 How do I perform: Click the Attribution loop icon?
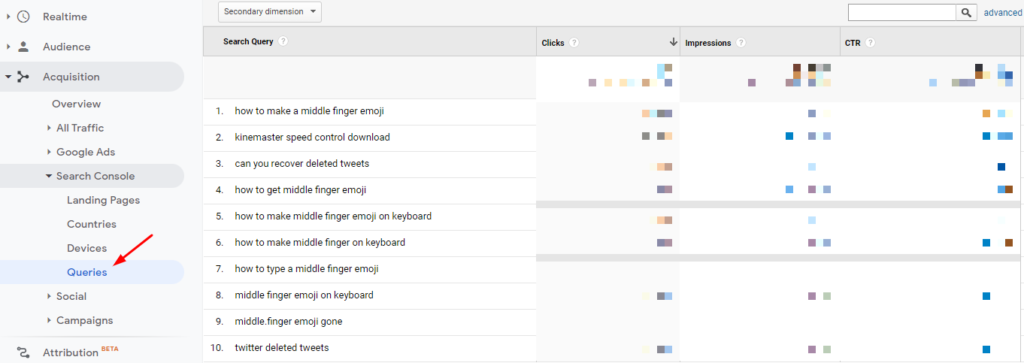[24, 353]
